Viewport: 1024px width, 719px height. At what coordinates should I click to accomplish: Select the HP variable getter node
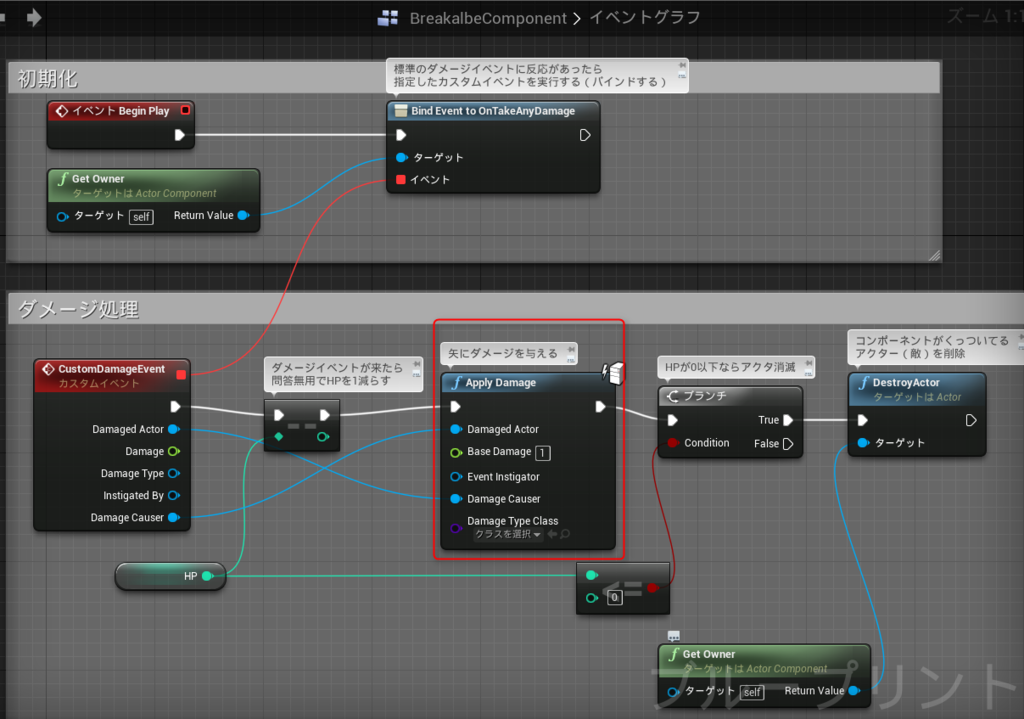(x=170, y=576)
